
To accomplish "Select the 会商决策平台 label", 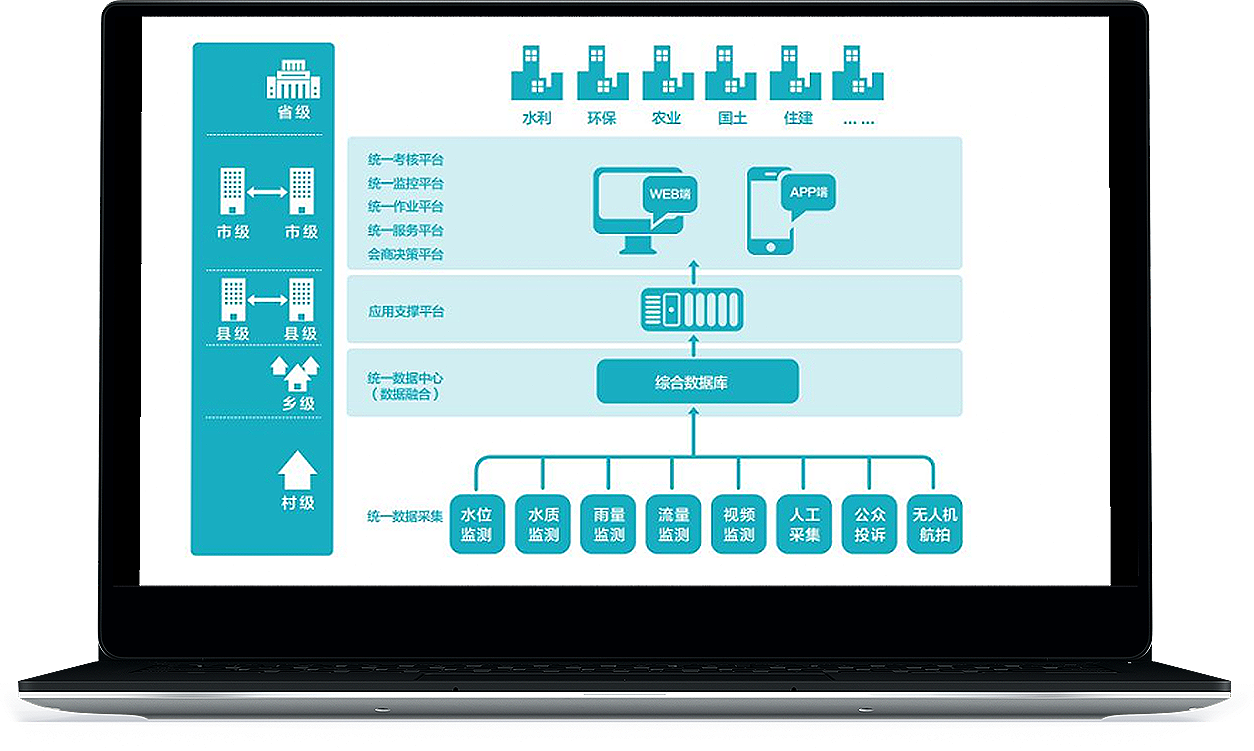I will [x=405, y=254].
